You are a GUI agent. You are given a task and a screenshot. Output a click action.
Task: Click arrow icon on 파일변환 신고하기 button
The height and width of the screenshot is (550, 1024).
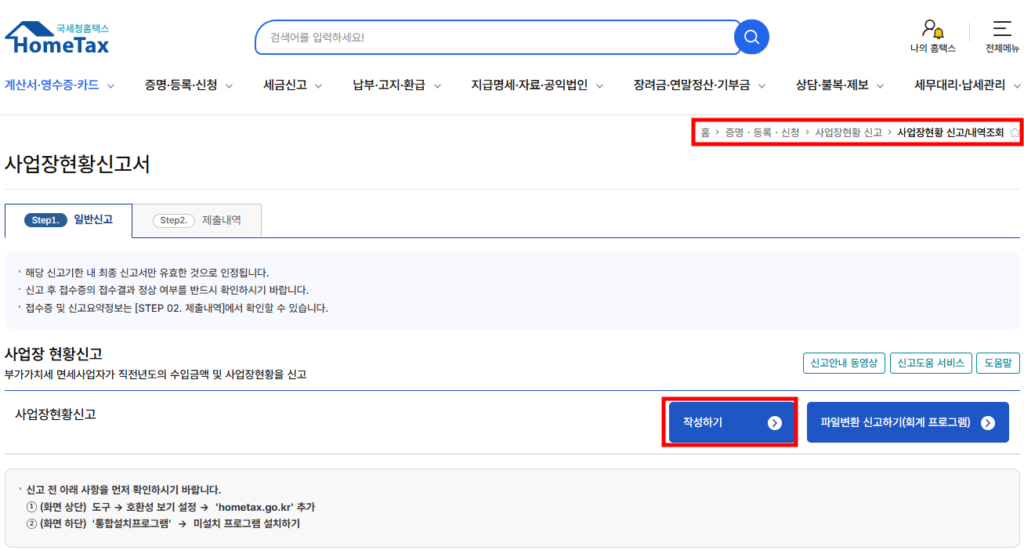[988, 423]
